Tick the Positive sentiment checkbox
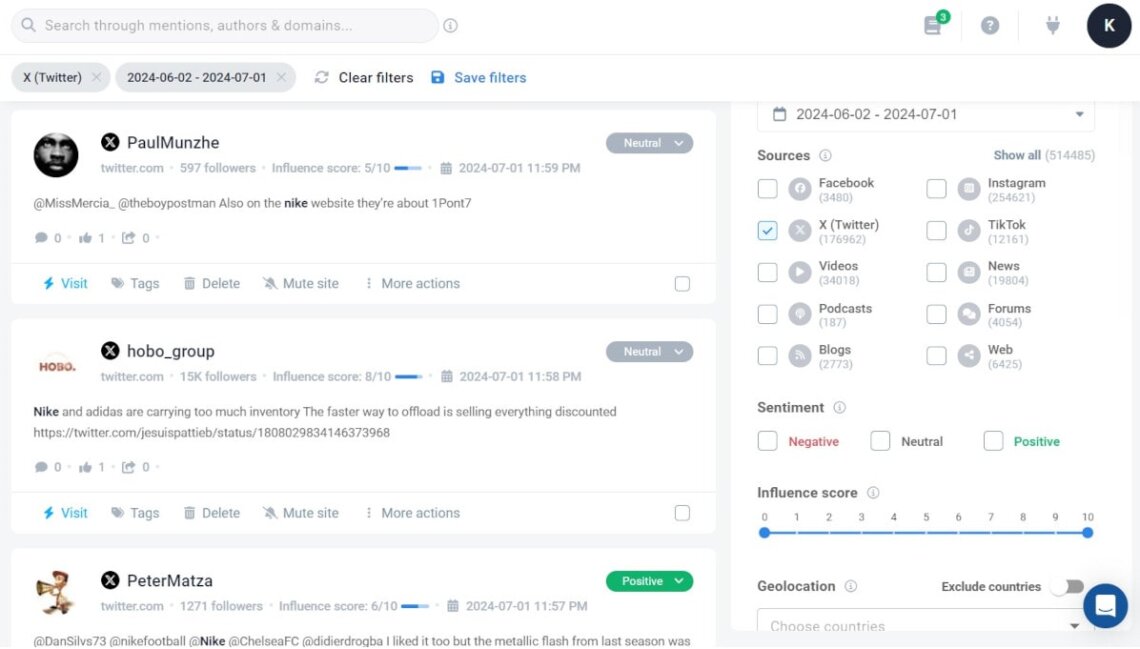Image resolution: width=1140 pixels, height=649 pixels. click(993, 441)
